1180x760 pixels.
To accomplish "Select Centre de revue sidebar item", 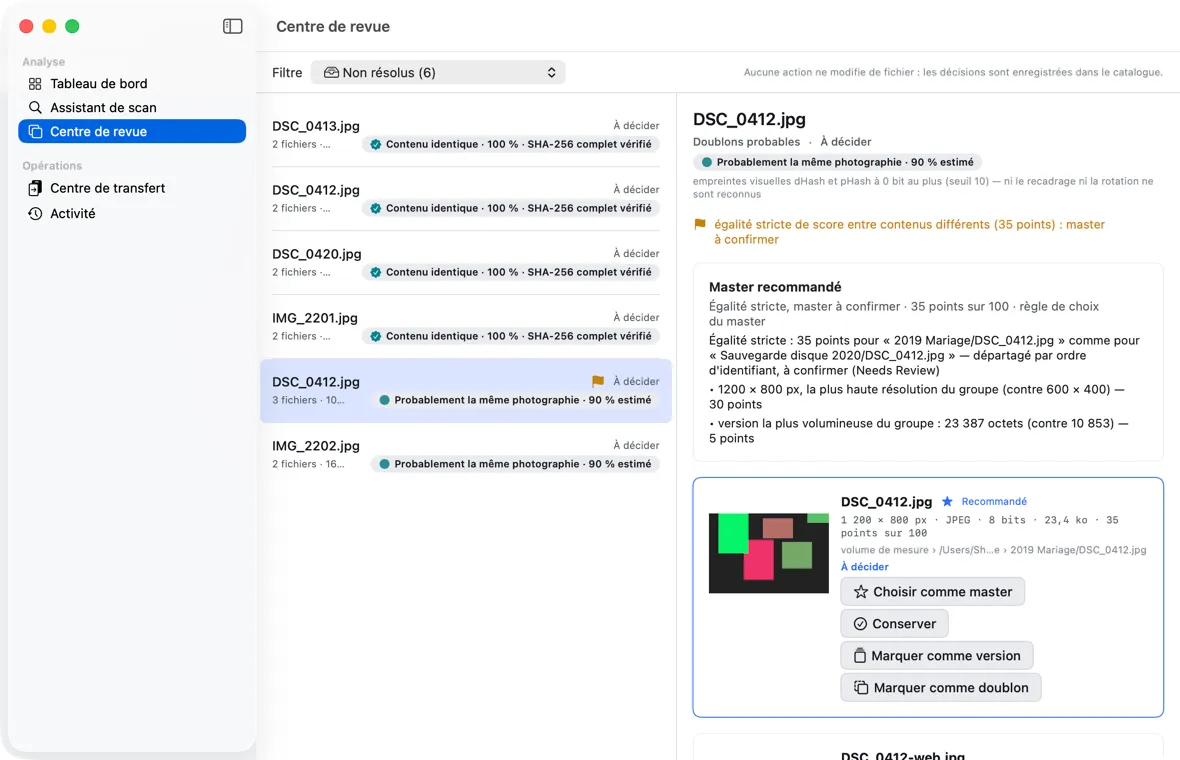I will (x=132, y=132).
